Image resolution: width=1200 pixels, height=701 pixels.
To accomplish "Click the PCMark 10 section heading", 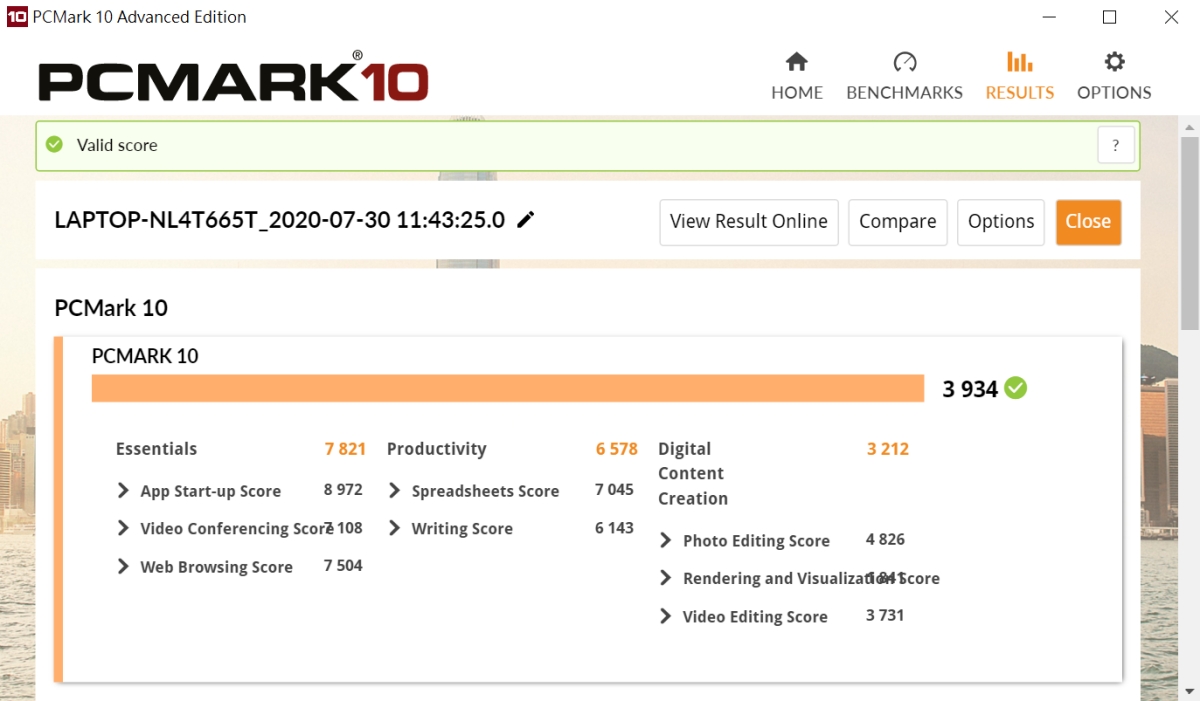I will [111, 308].
